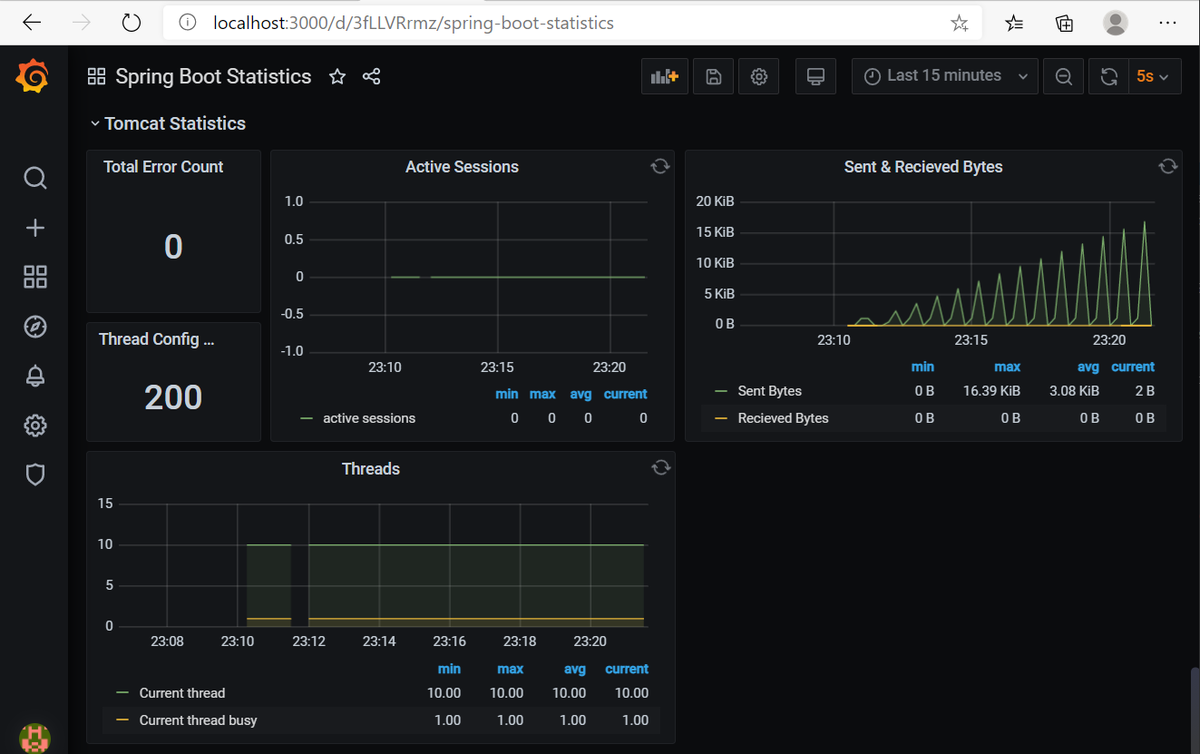Open Active Sessions panel title menu
This screenshot has width=1200, height=754.
click(x=462, y=167)
